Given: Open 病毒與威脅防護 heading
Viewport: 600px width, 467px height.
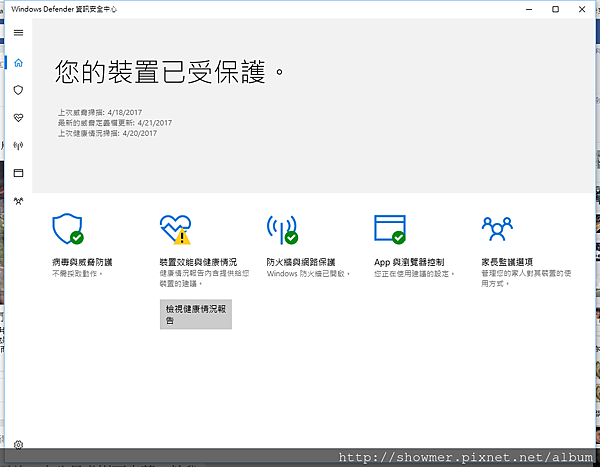Looking at the screenshot, I should [82, 262].
